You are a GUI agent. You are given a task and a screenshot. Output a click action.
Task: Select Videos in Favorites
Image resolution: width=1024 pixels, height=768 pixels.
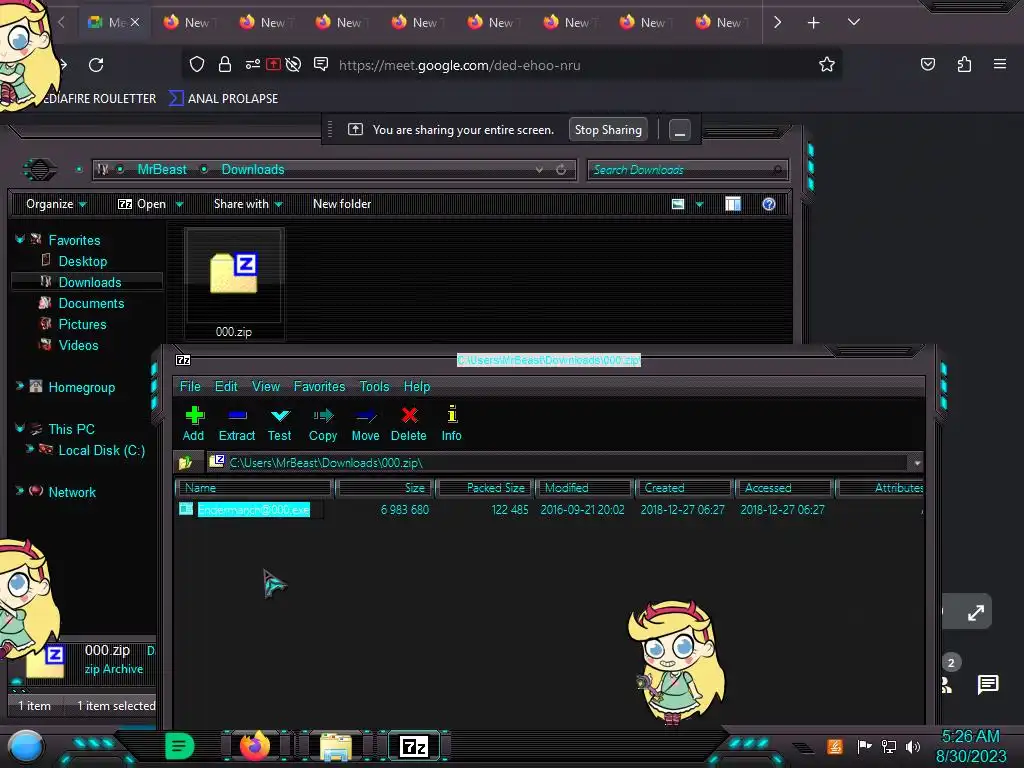click(x=78, y=345)
